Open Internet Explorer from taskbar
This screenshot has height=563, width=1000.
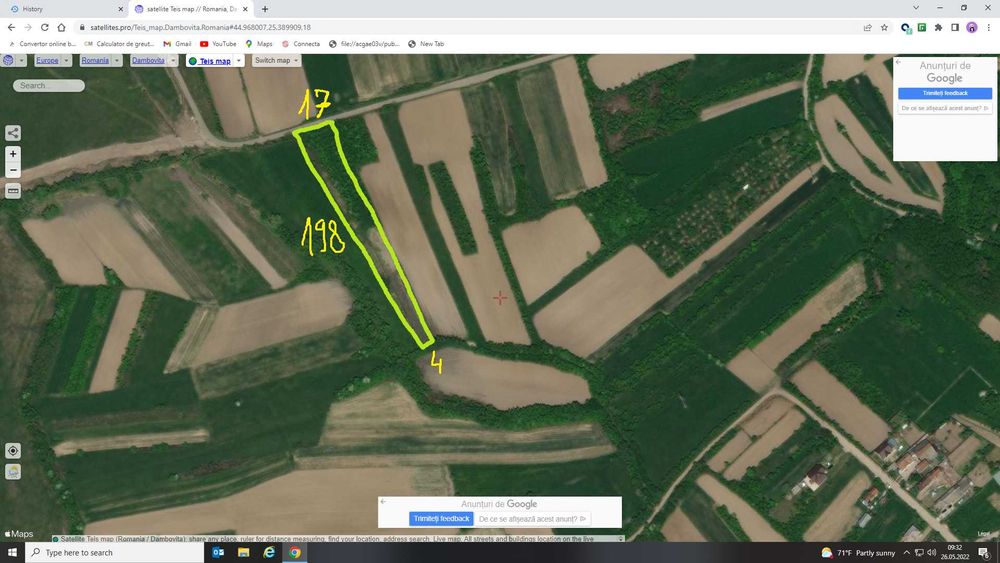[269, 552]
